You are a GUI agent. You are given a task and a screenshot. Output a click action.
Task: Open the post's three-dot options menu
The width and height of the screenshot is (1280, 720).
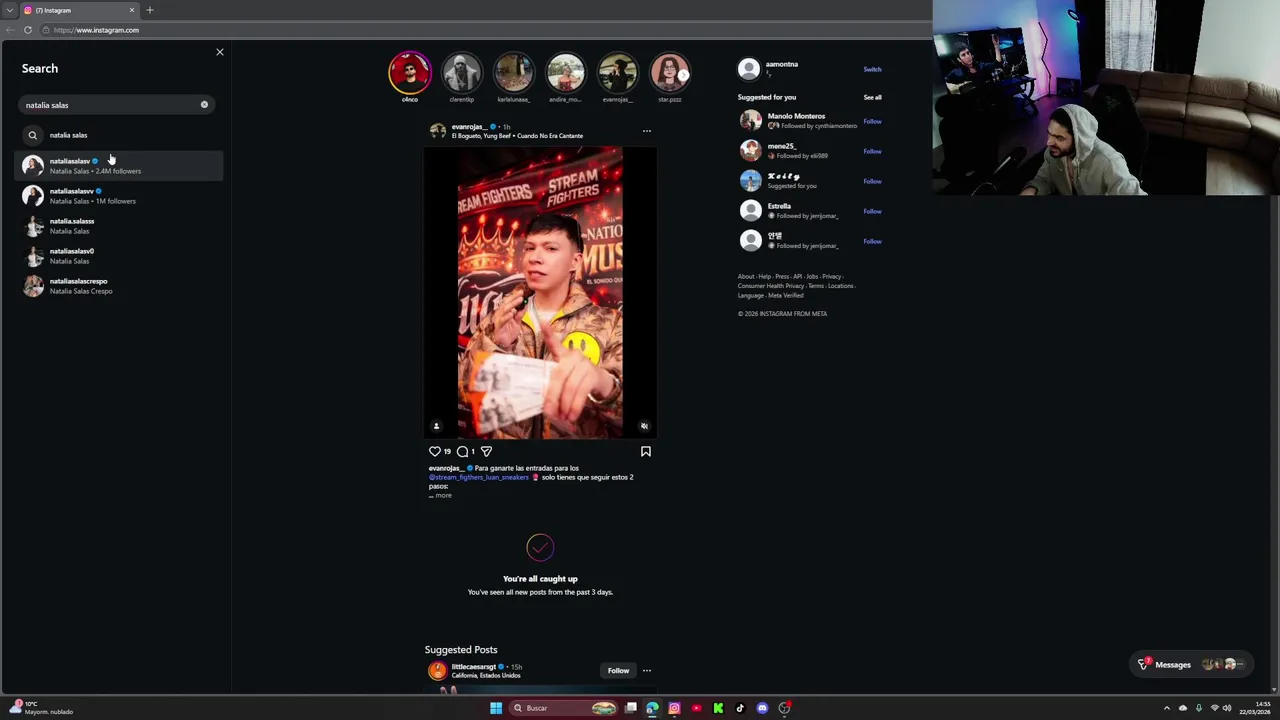tap(646, 131)
